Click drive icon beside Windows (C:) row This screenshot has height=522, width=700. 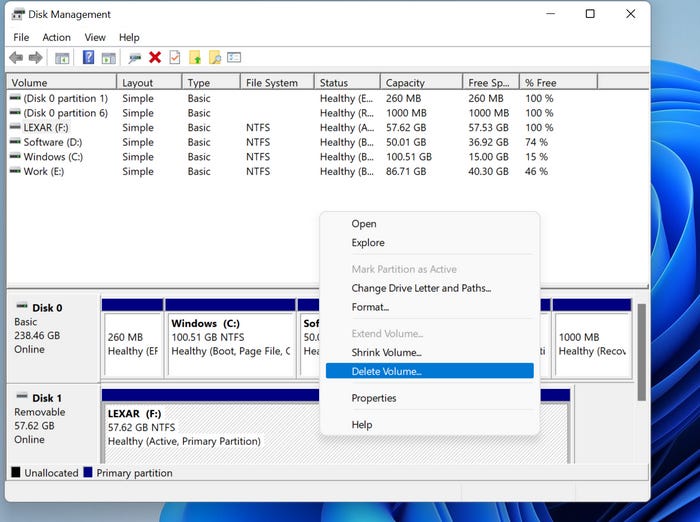point(15,157)
